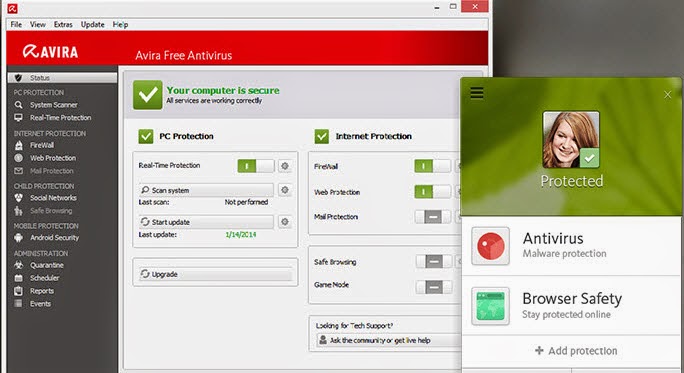The height and width of the screenshot is (373, 684).
Task: Click the user profile photo
Action: [571, 139]
